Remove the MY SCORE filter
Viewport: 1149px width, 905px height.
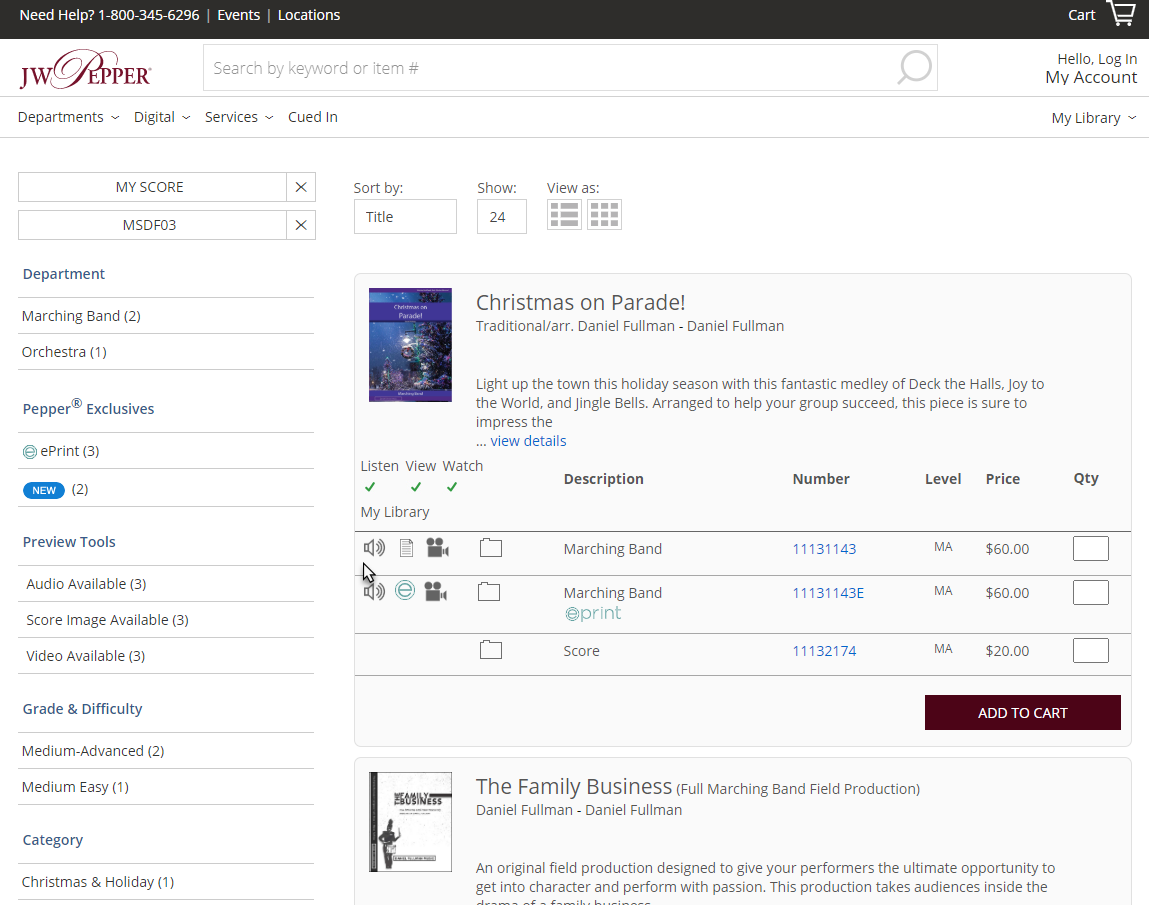click(x=300, y=187)
